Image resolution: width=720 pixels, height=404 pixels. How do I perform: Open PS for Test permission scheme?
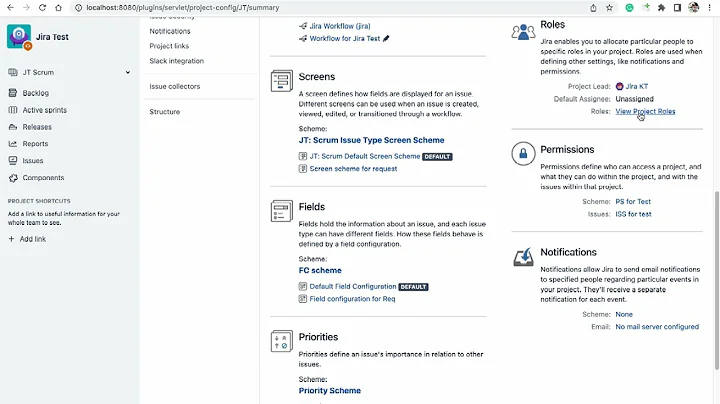click(633, 202)
